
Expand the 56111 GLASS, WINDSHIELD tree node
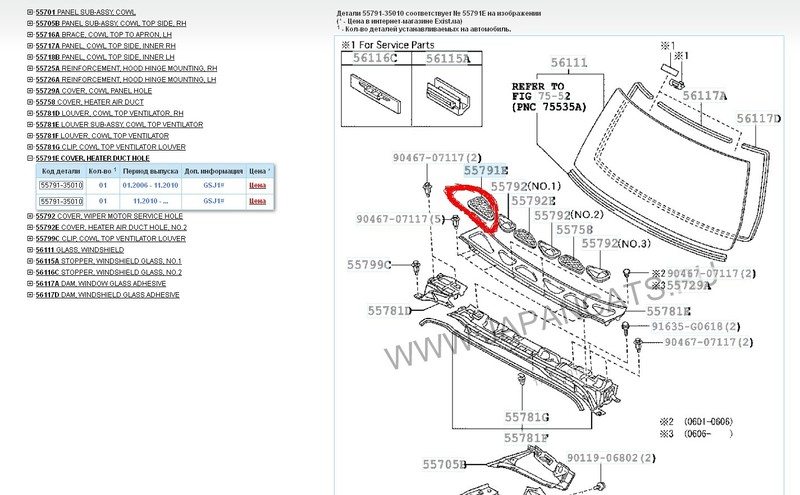point(28,251)
